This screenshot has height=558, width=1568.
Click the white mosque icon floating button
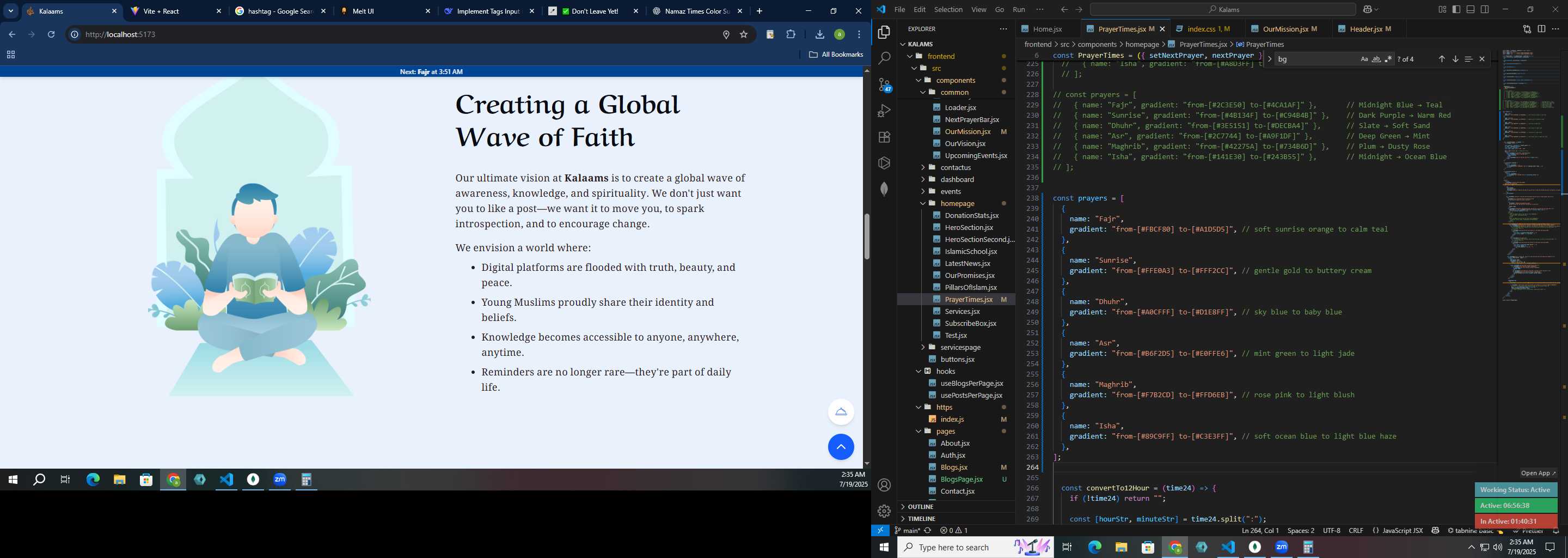tap(841, 412)
